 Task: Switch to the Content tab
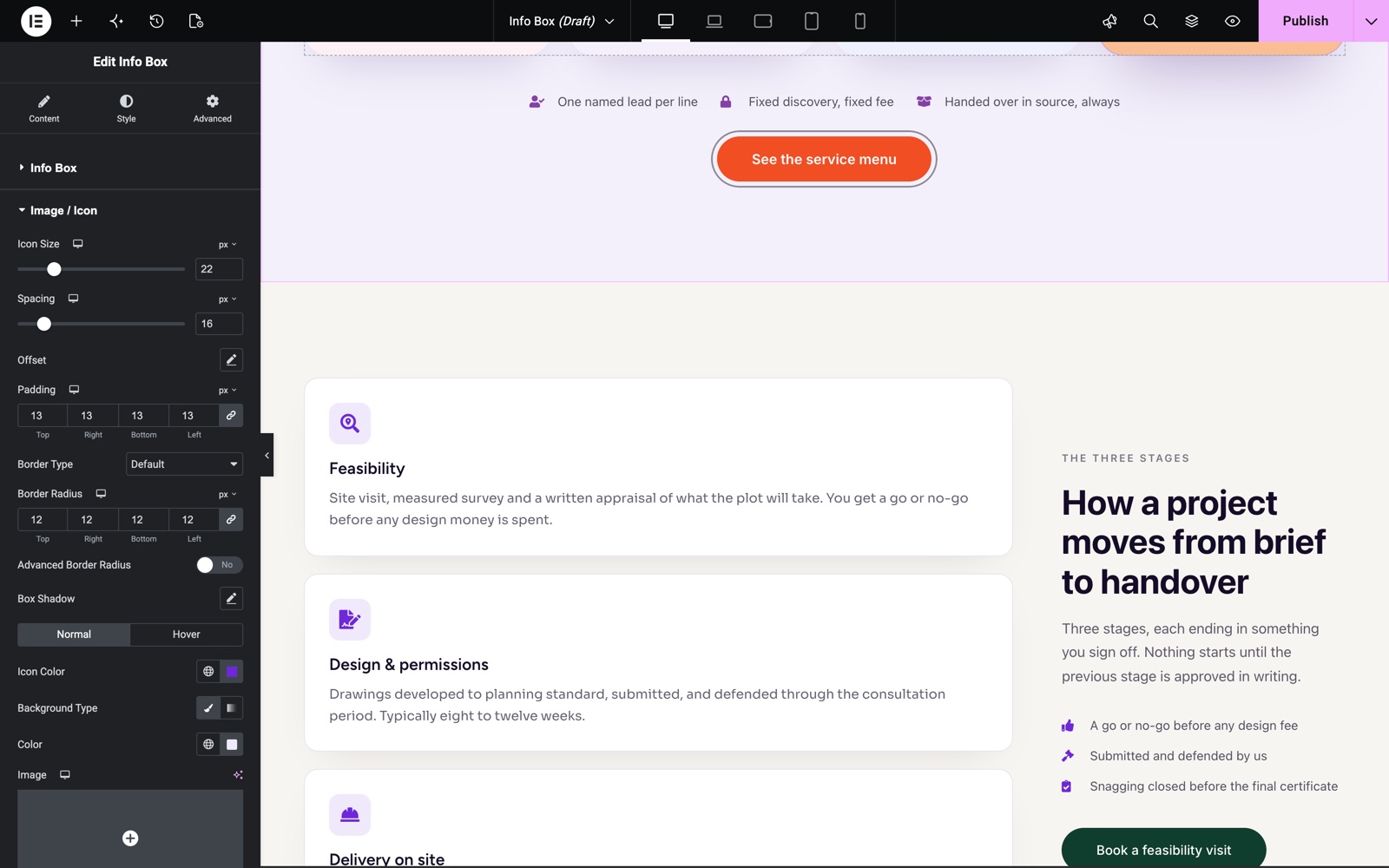click(x=44, y=108)
